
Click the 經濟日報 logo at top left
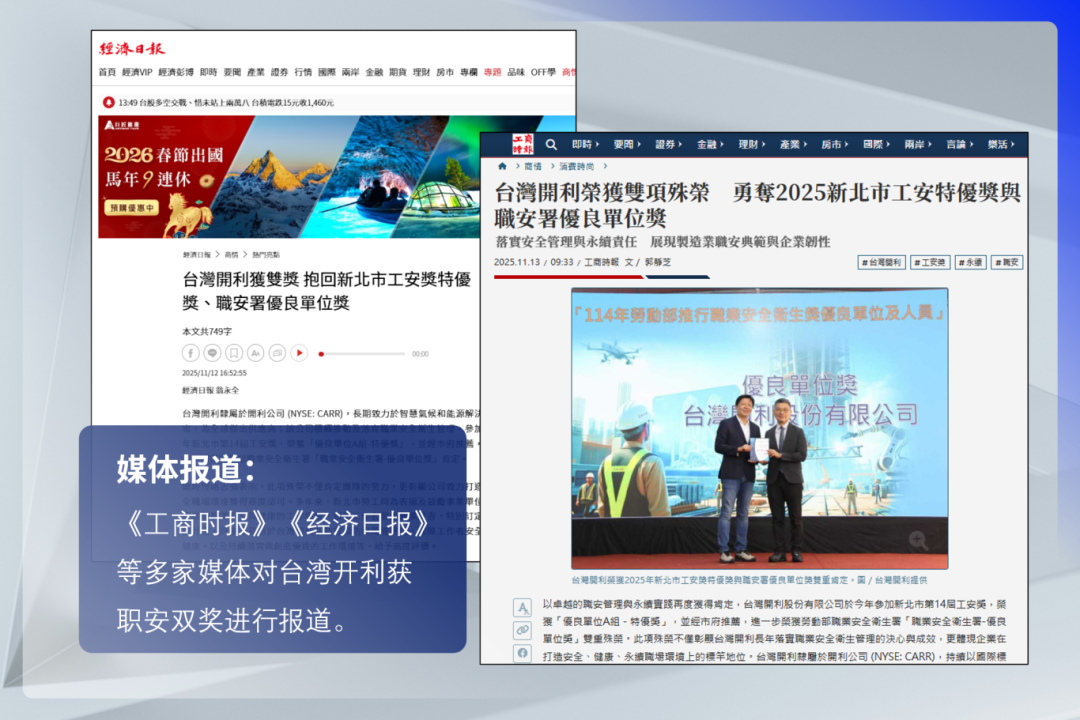point(132,48)
